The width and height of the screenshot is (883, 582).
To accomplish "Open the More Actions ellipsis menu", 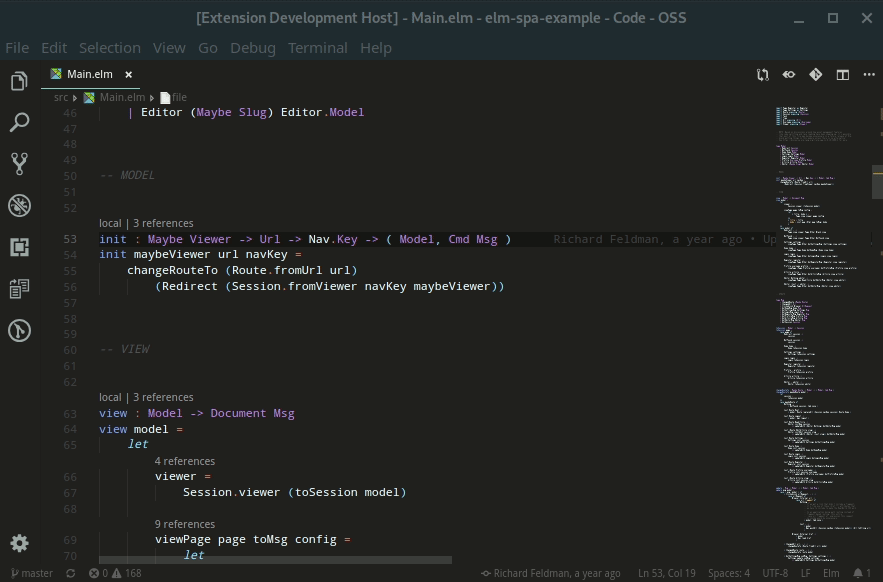I will (x=867, y=74).
